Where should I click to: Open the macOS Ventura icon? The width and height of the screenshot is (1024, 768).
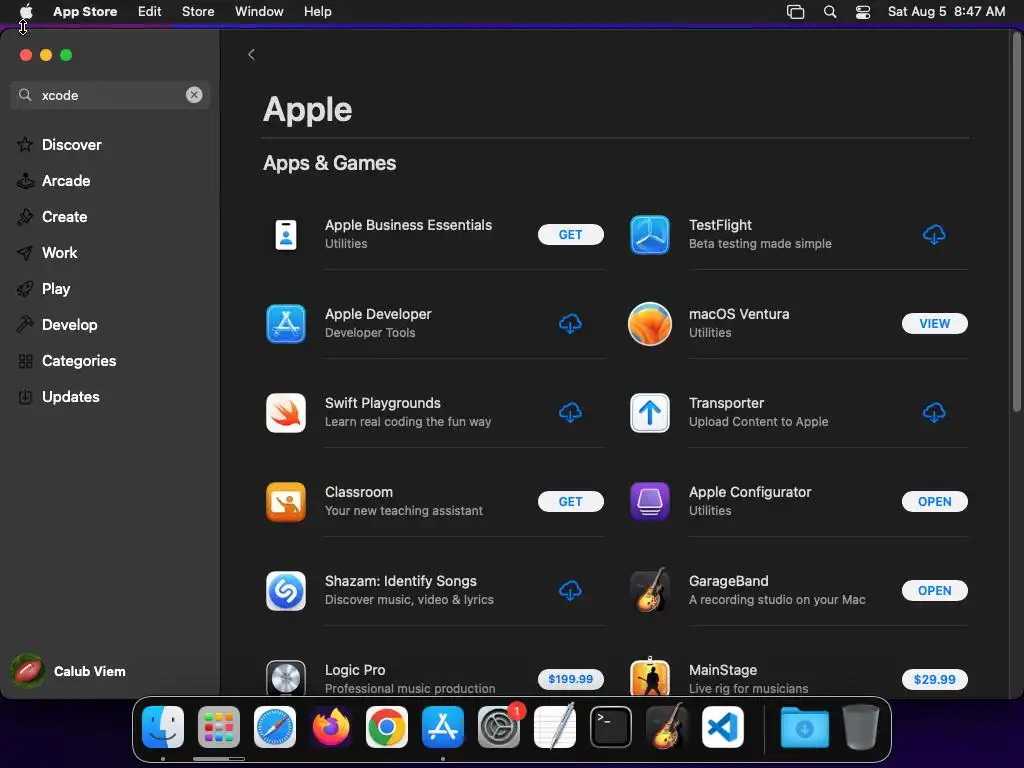click(650, 323)
